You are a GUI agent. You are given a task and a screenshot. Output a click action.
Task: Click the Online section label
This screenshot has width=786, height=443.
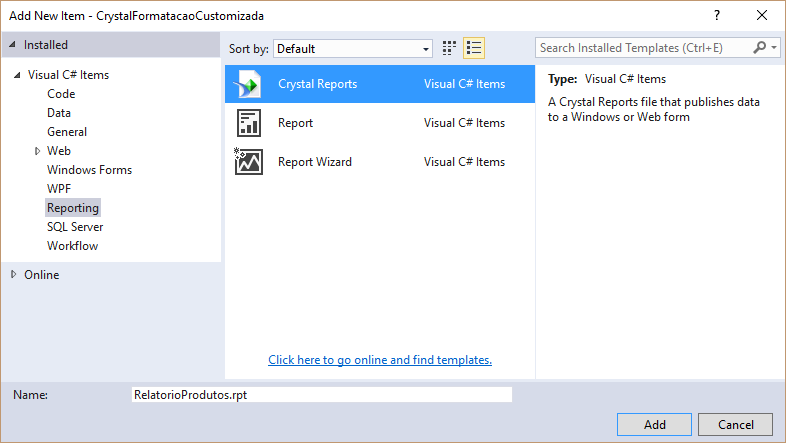[x=42, y=275]
